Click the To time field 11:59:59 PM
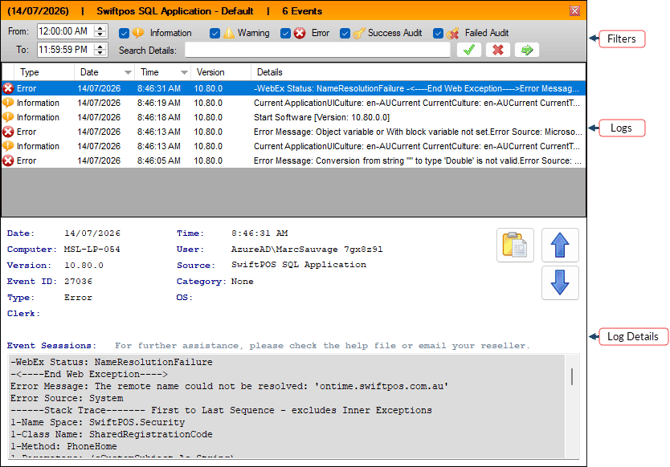670x467 pixels. point(66,50)
